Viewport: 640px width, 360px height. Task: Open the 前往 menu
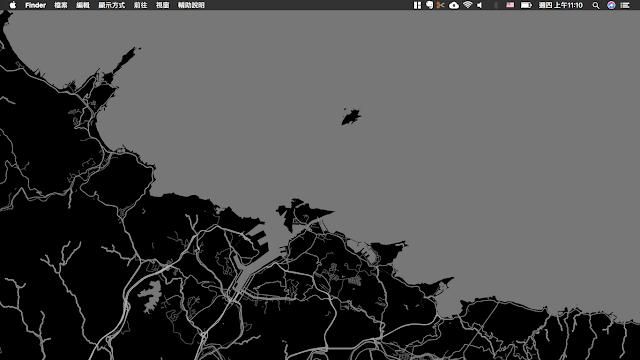pos(140,5)
